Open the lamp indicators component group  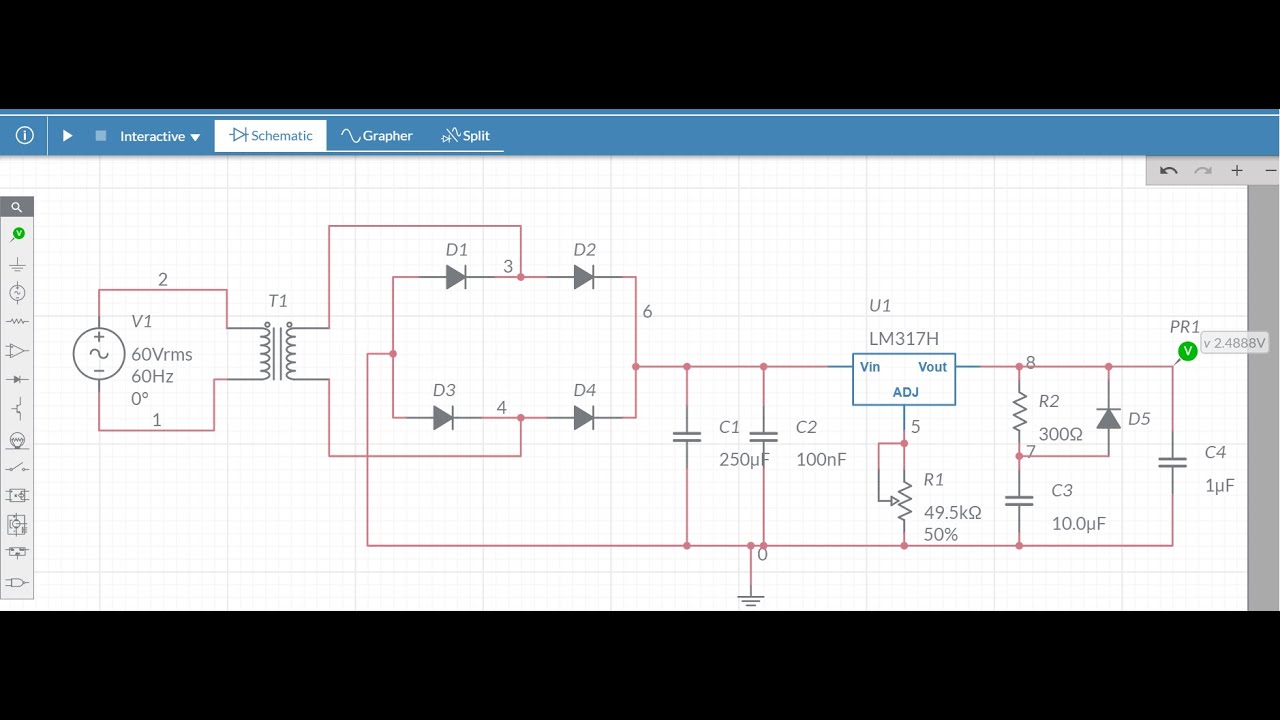click(17, 440)
